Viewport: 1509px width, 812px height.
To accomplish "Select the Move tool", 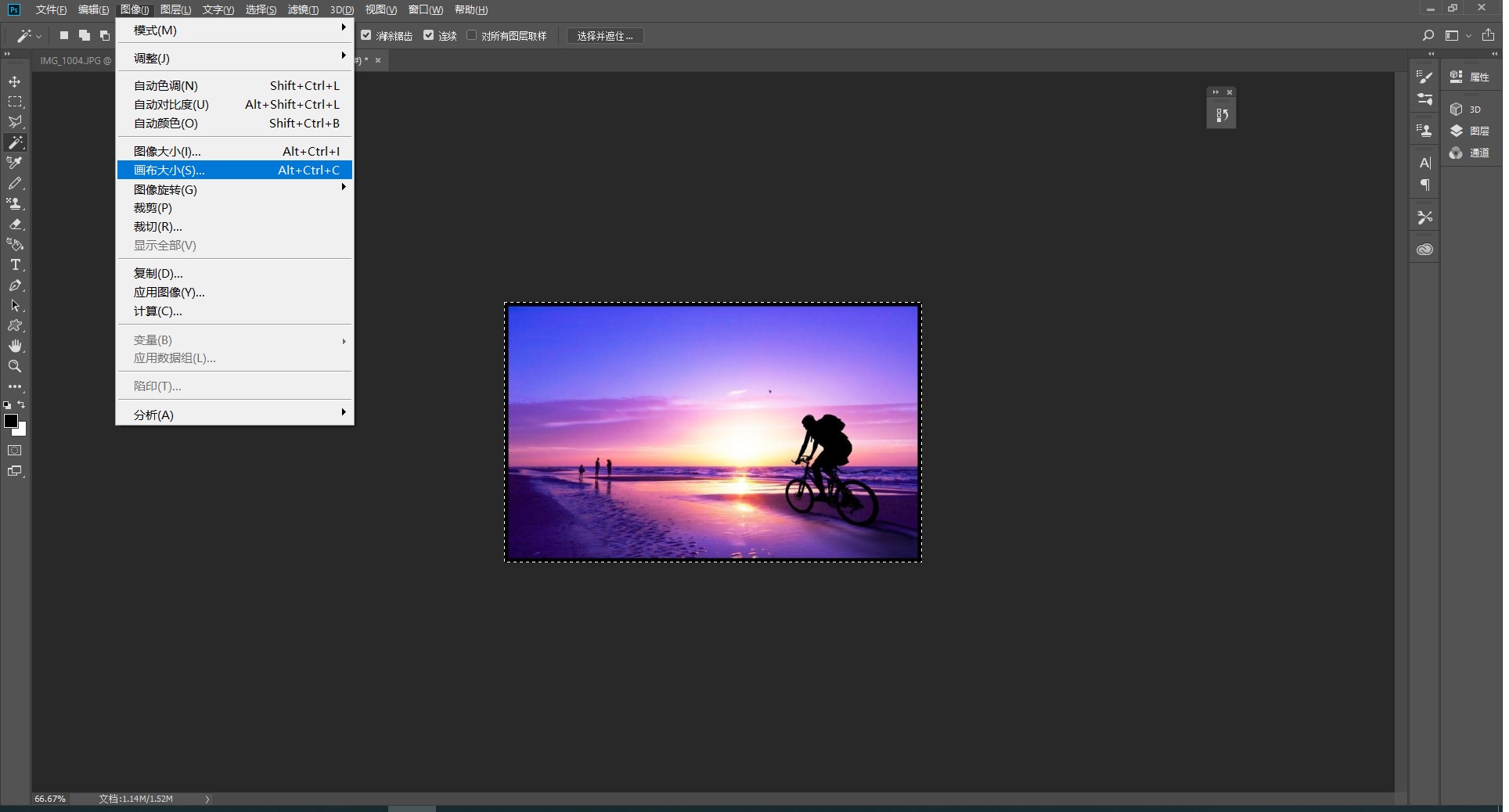I will tap(15, 81).
